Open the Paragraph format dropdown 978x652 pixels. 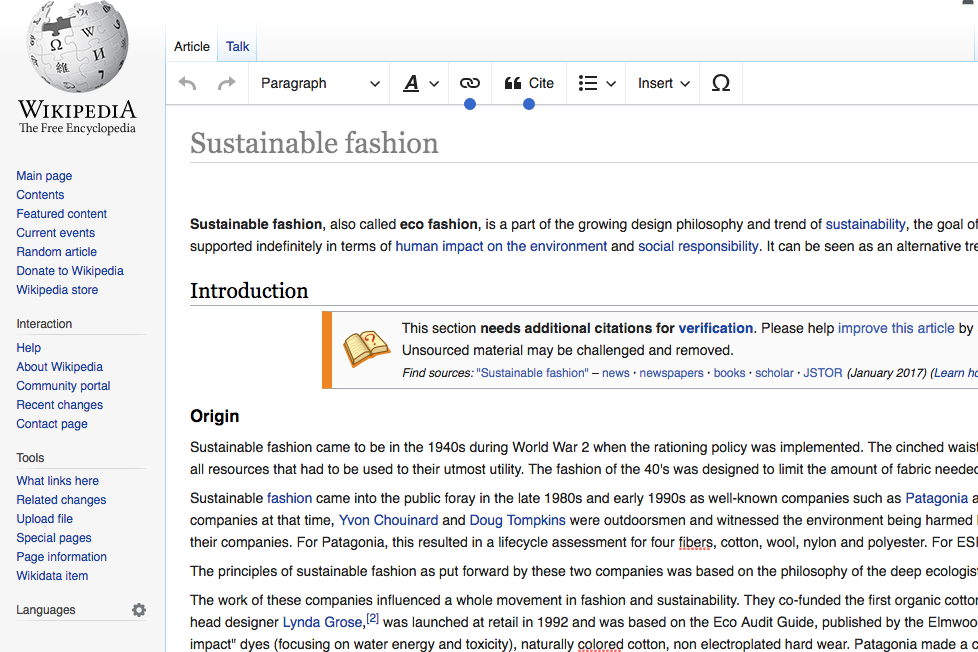tap(320, 83)
